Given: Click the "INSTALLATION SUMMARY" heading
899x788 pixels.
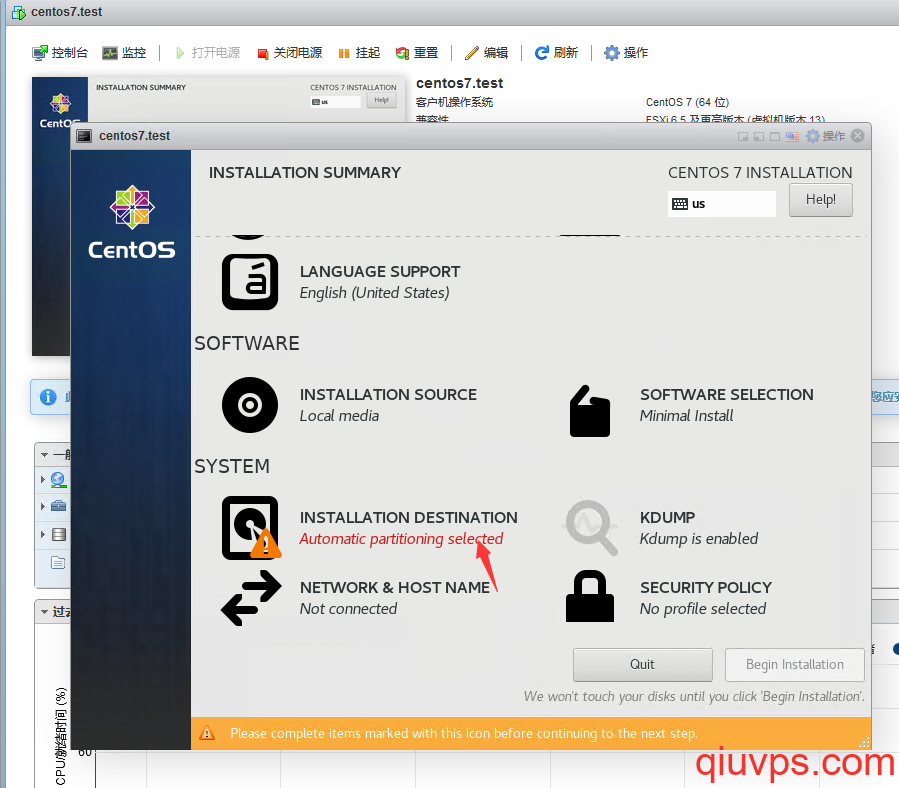Looking at the screenshot, I should coord(304,173).
